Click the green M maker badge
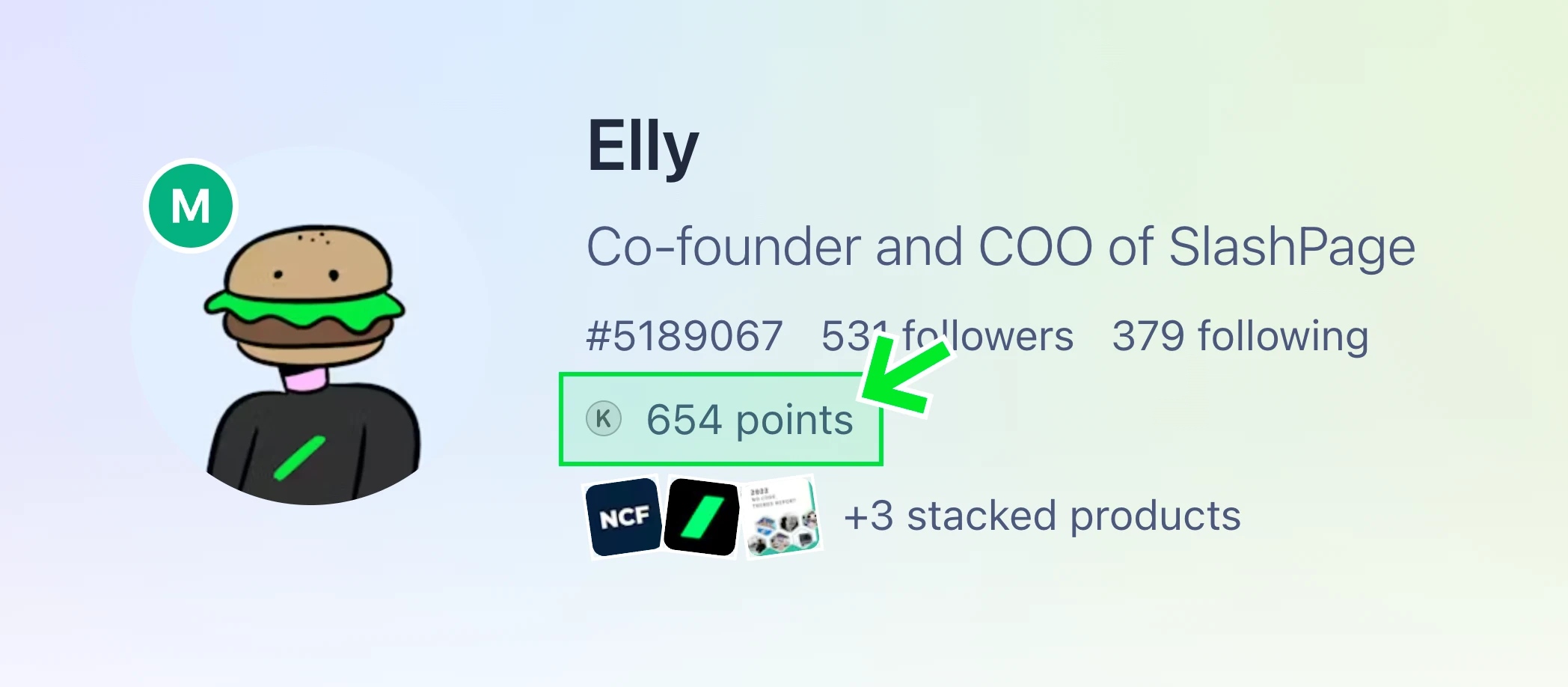The width and height of the screenshot is (1568, 687). pos(191,206)
